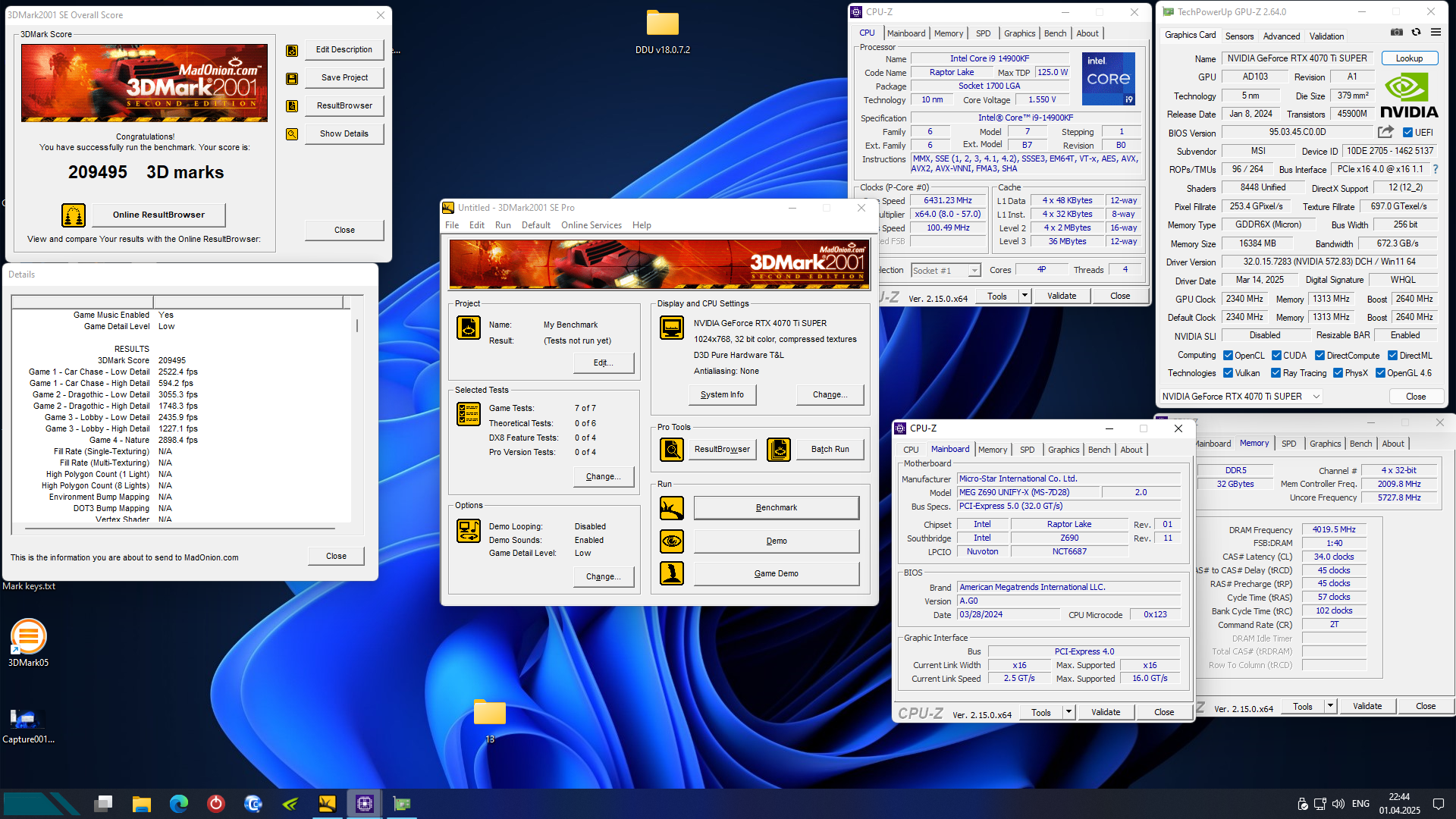Click the Edit... button under Project
This screenshot has height=819, width=1456.
604,362
